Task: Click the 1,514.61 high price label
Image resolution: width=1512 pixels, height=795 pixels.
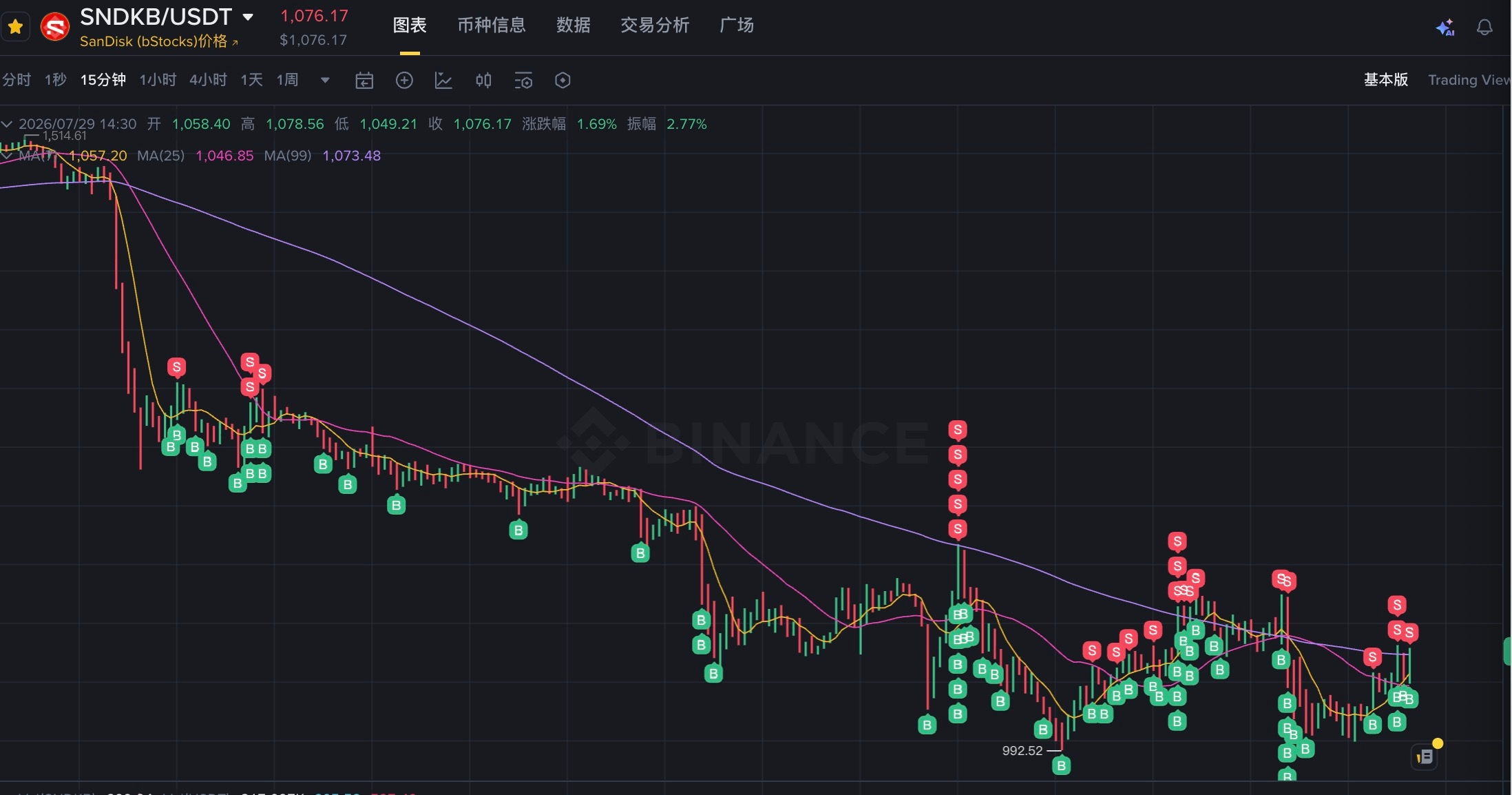Action: pyautogui.click(x=64, y=136)
